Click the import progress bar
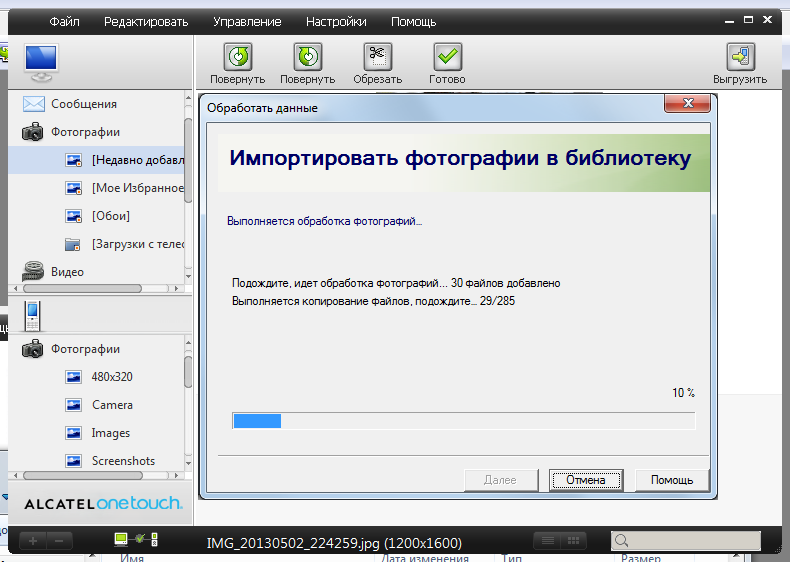Screen dimensions: 790x562 463,421
